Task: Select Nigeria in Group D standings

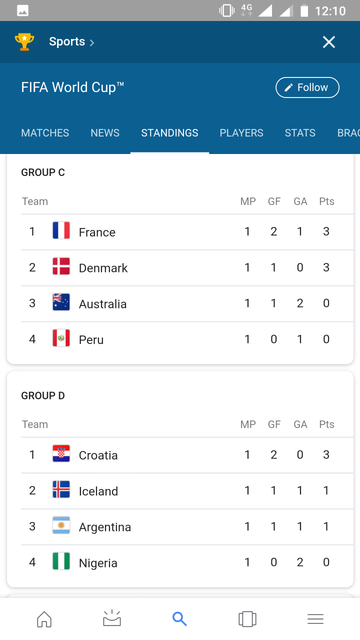Action: coord(187,562)
